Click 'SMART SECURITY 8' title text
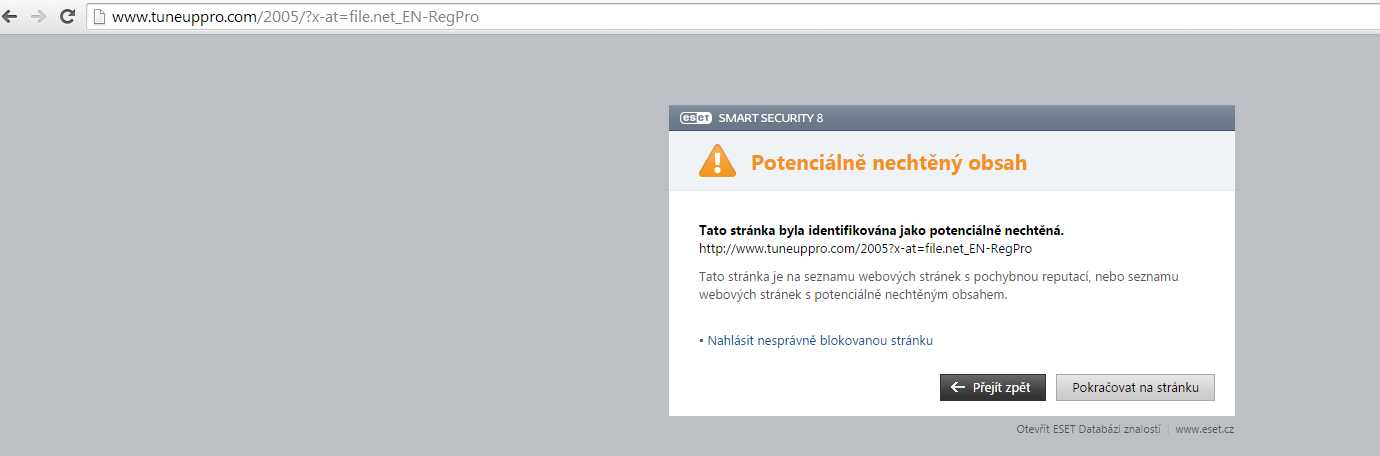The height and width of the screenshot is (456, 1380). point(771,118)
